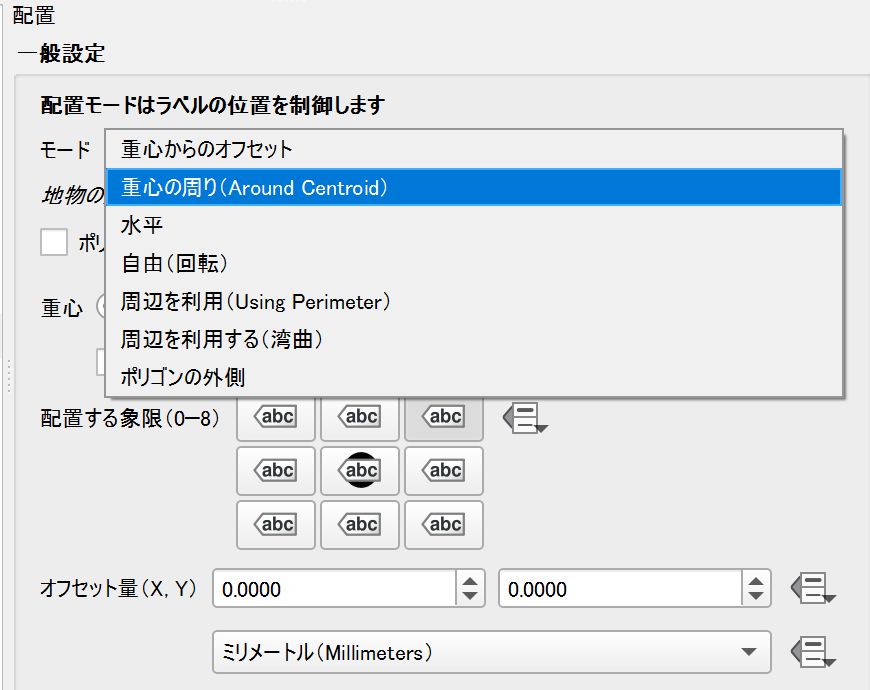Click the オフセット量(X, Y) label

coord(118,588)
